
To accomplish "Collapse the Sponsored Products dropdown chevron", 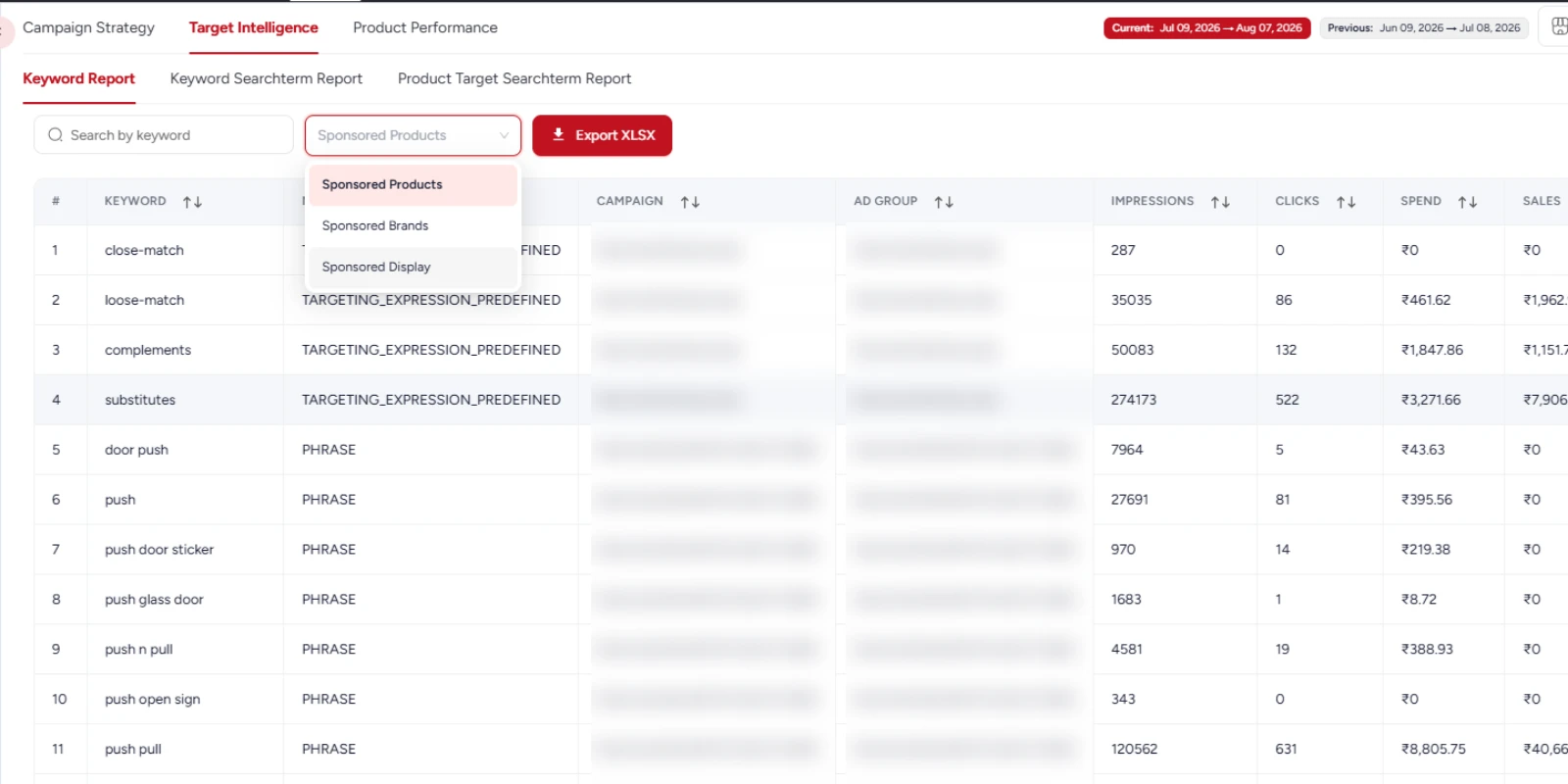I will pos(504,135).
